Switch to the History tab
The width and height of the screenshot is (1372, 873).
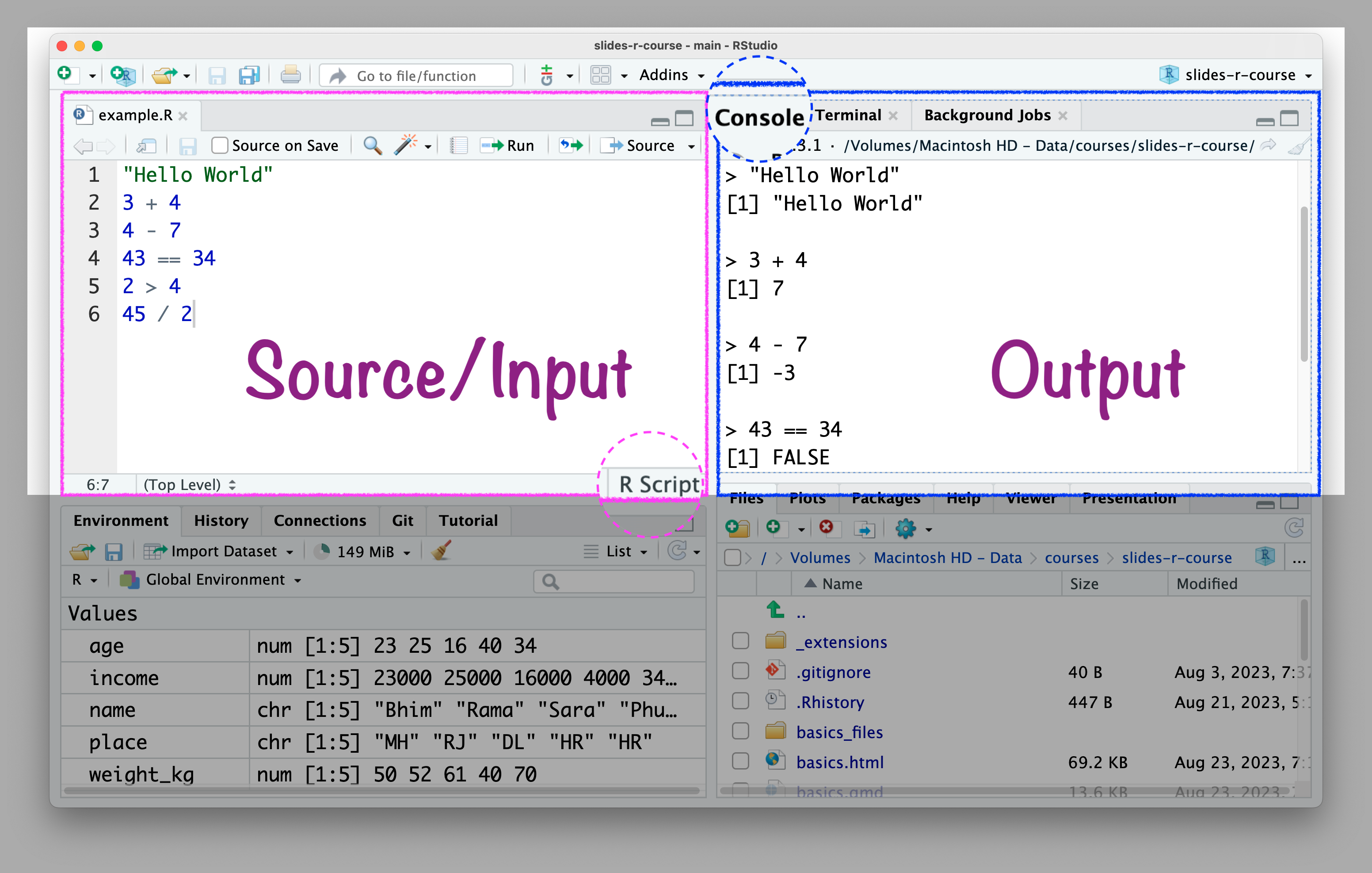coord(221,521)
